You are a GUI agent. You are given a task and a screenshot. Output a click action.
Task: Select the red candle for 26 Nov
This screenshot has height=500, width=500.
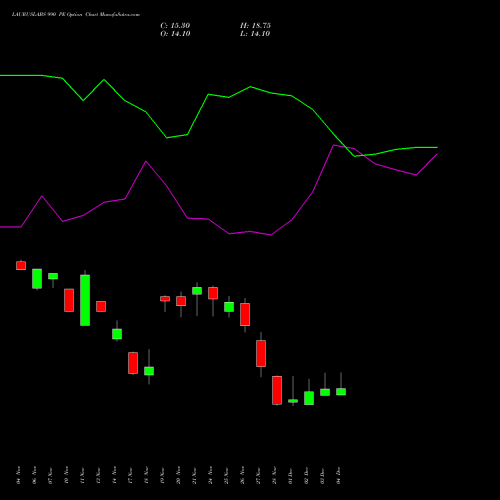tap(245, 314)
